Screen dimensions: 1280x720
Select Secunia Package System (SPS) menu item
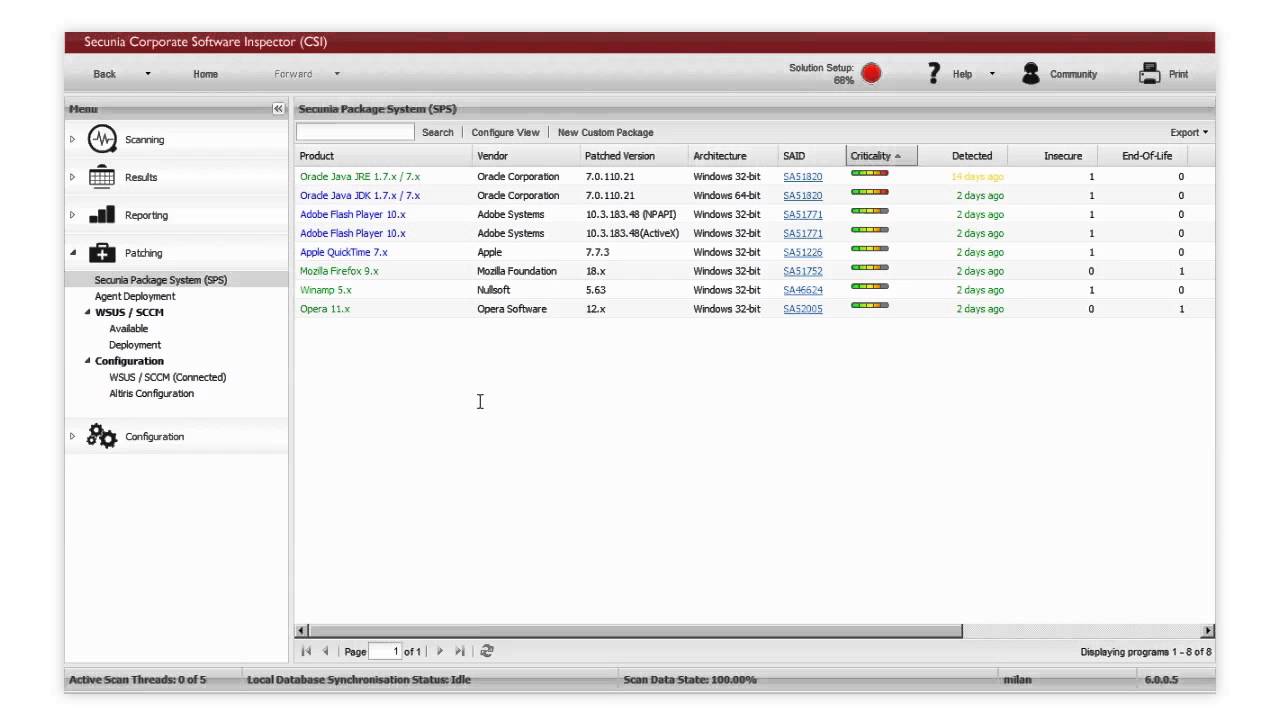tap(161, 280)
